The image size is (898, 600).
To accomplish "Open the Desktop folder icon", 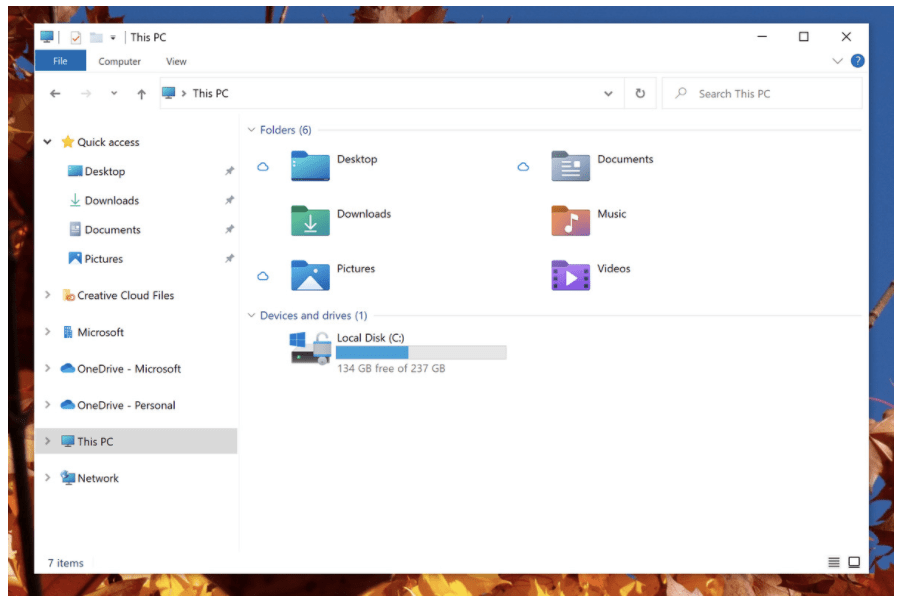I will click(310, 166).
